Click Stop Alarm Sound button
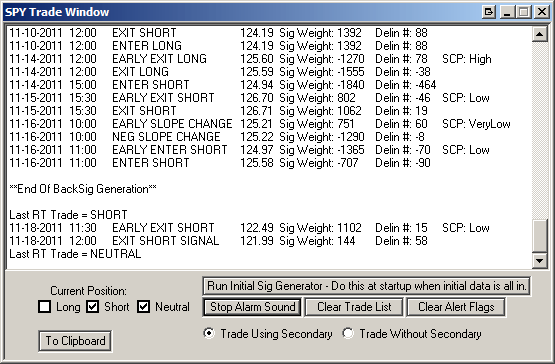The image size is (555, 364). coord(252,307)
